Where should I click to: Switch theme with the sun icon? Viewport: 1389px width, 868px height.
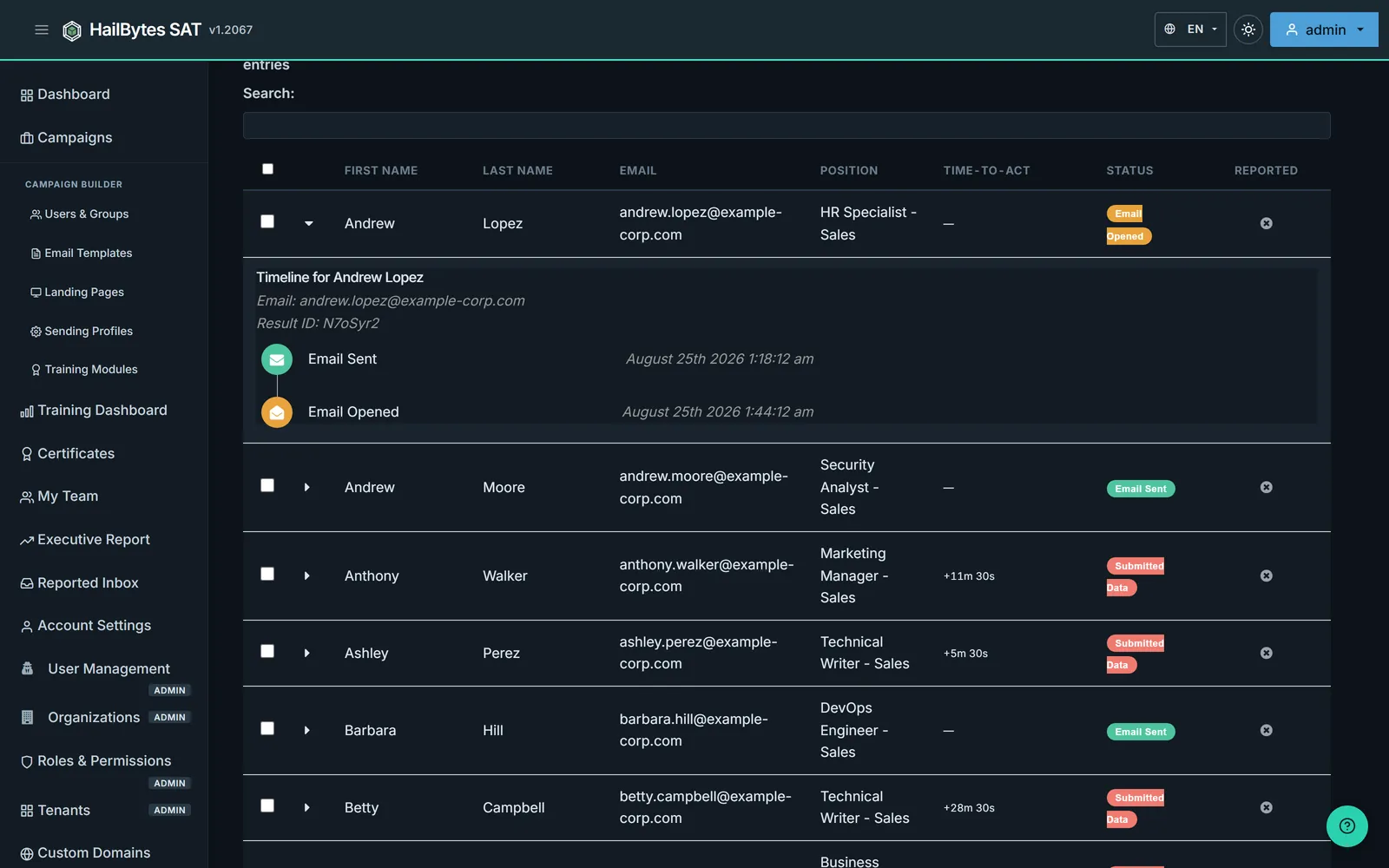tap(1247, 30)
